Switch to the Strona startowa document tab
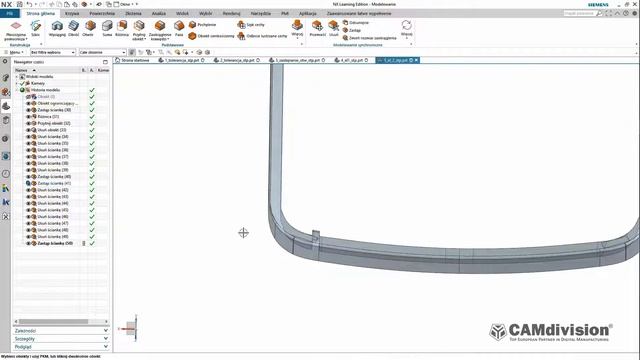The height and width of the screenshot is (360, 640). (x=132, y=60)
